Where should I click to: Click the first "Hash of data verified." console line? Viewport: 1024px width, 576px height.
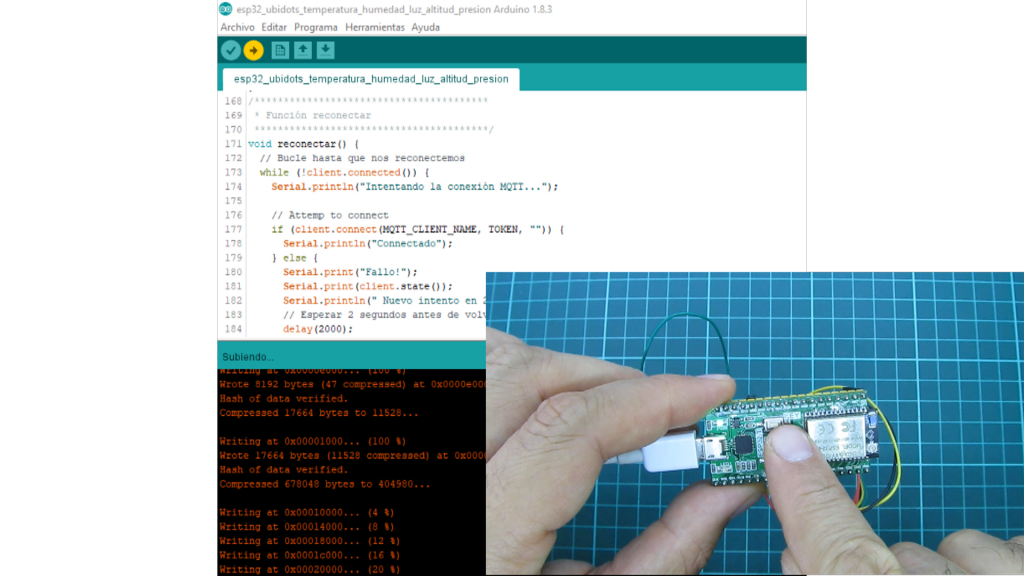point(283,398)
